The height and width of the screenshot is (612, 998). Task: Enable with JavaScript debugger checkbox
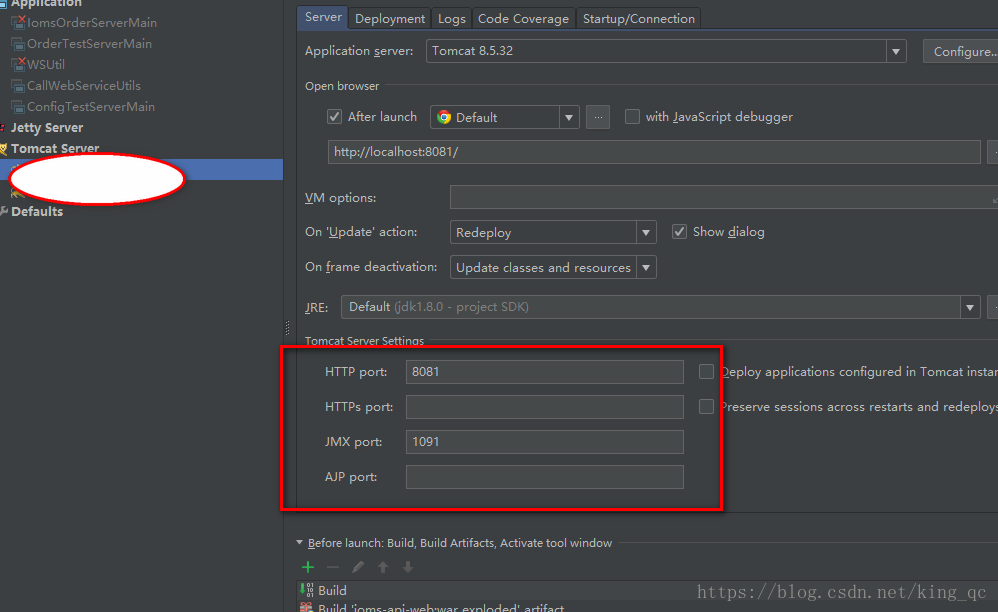click(x=632, y=116)
